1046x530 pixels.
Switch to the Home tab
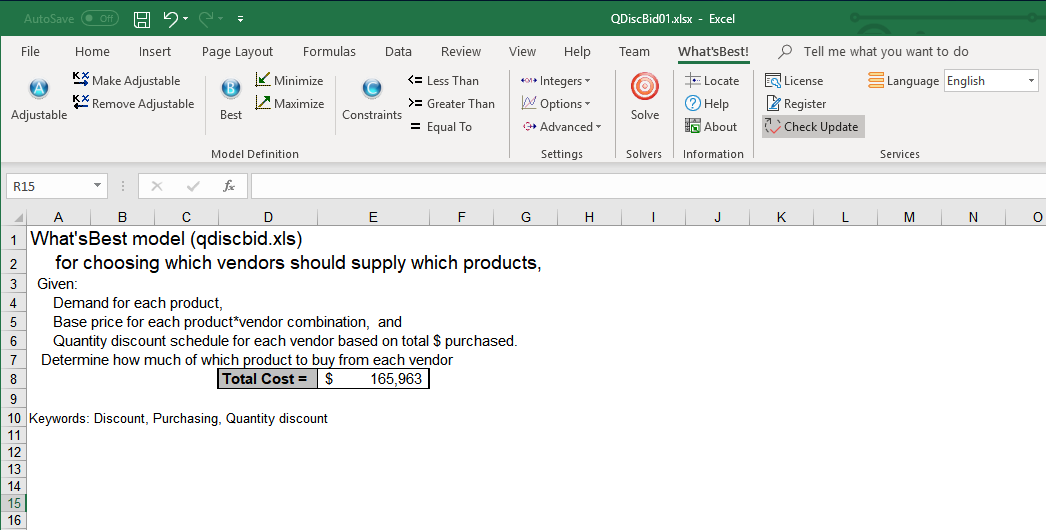point(92,51)
